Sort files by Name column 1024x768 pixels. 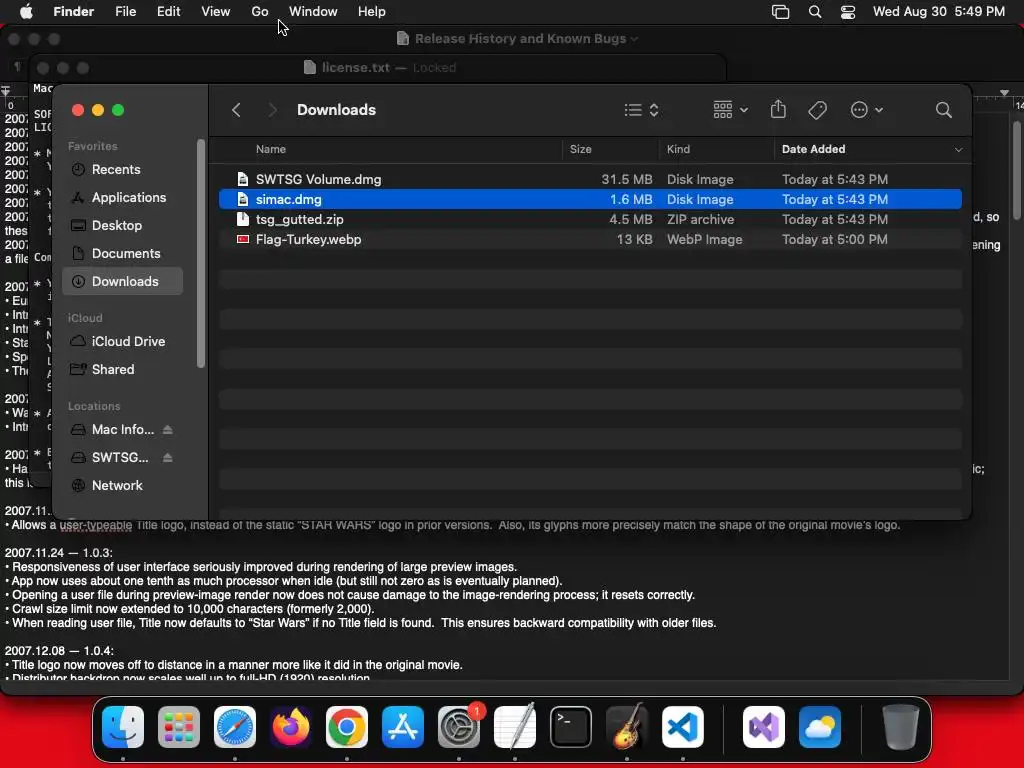click(x=270, y=149)
